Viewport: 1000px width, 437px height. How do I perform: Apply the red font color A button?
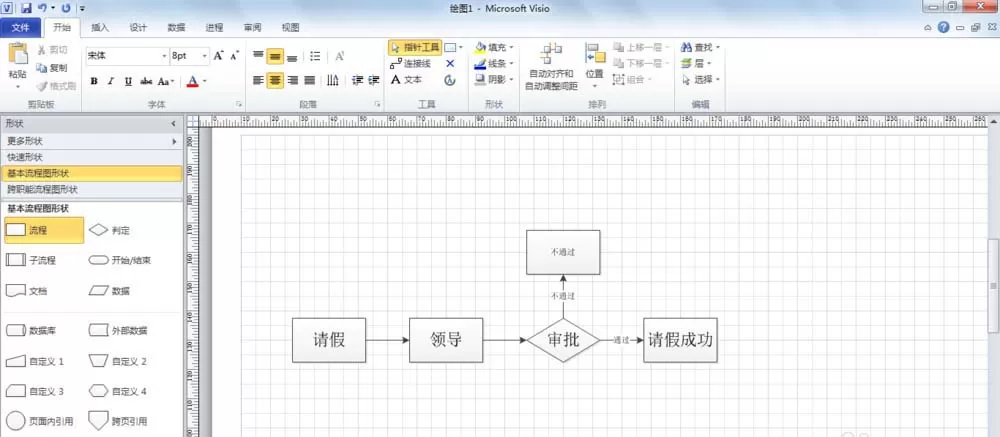[193, 81]
